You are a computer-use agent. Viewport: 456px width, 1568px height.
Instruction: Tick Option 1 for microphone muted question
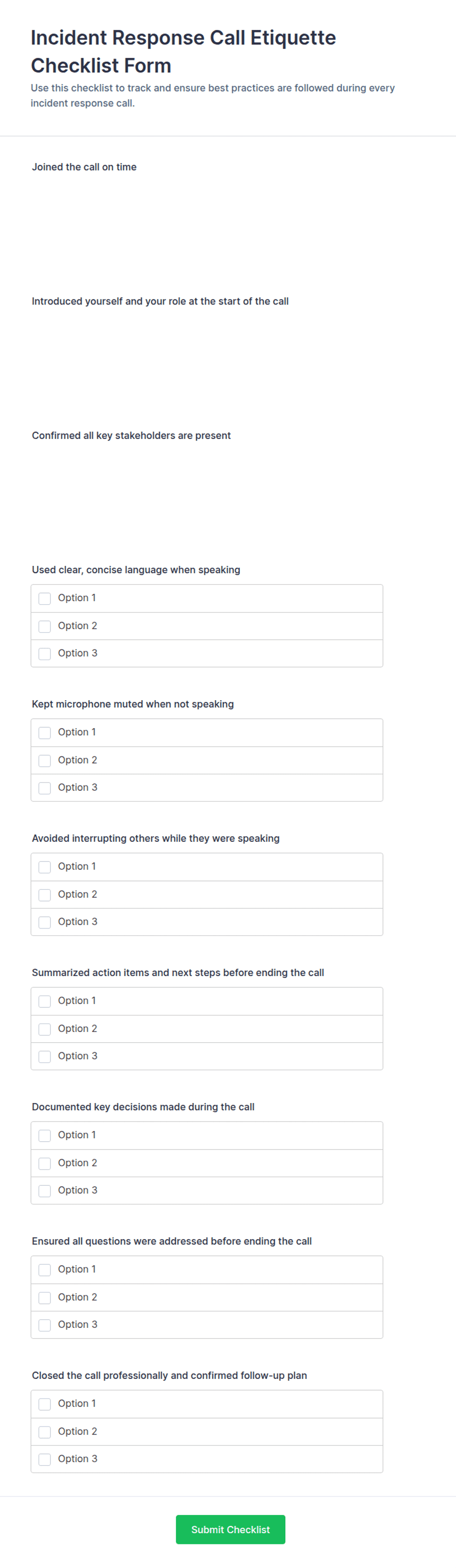45,733
